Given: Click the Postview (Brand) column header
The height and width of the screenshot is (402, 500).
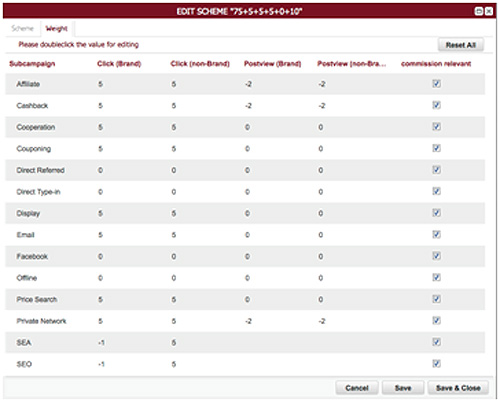Looking at the screenshot, I should pos(272,64).
